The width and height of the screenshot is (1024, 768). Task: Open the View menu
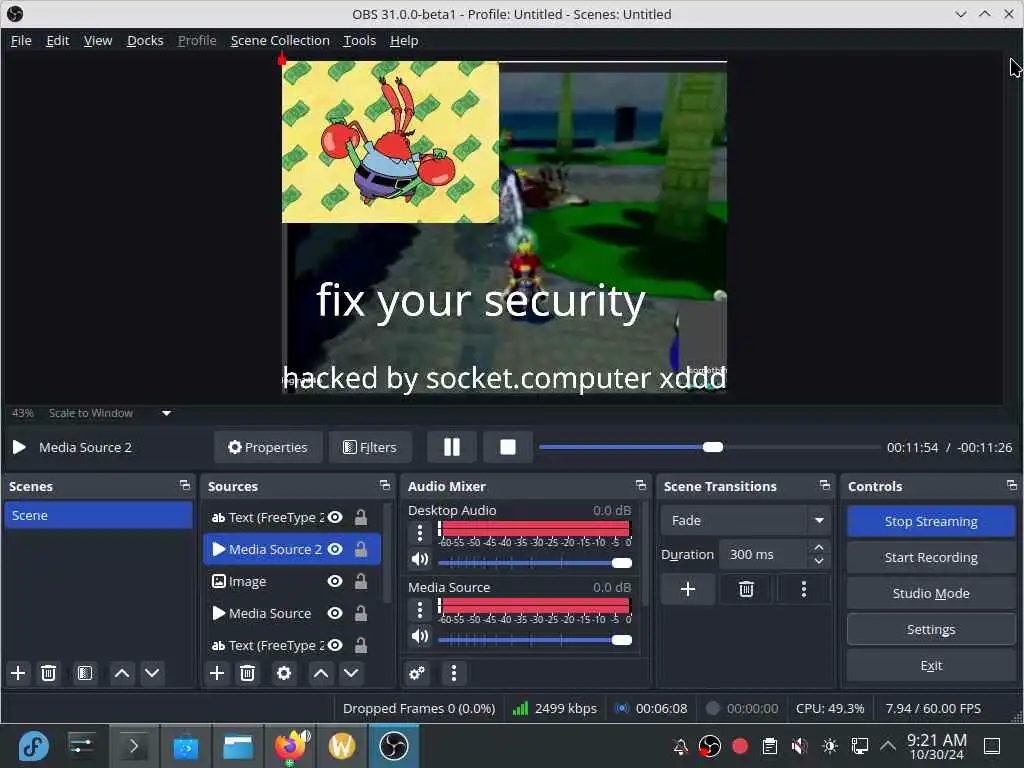(98, 40)
